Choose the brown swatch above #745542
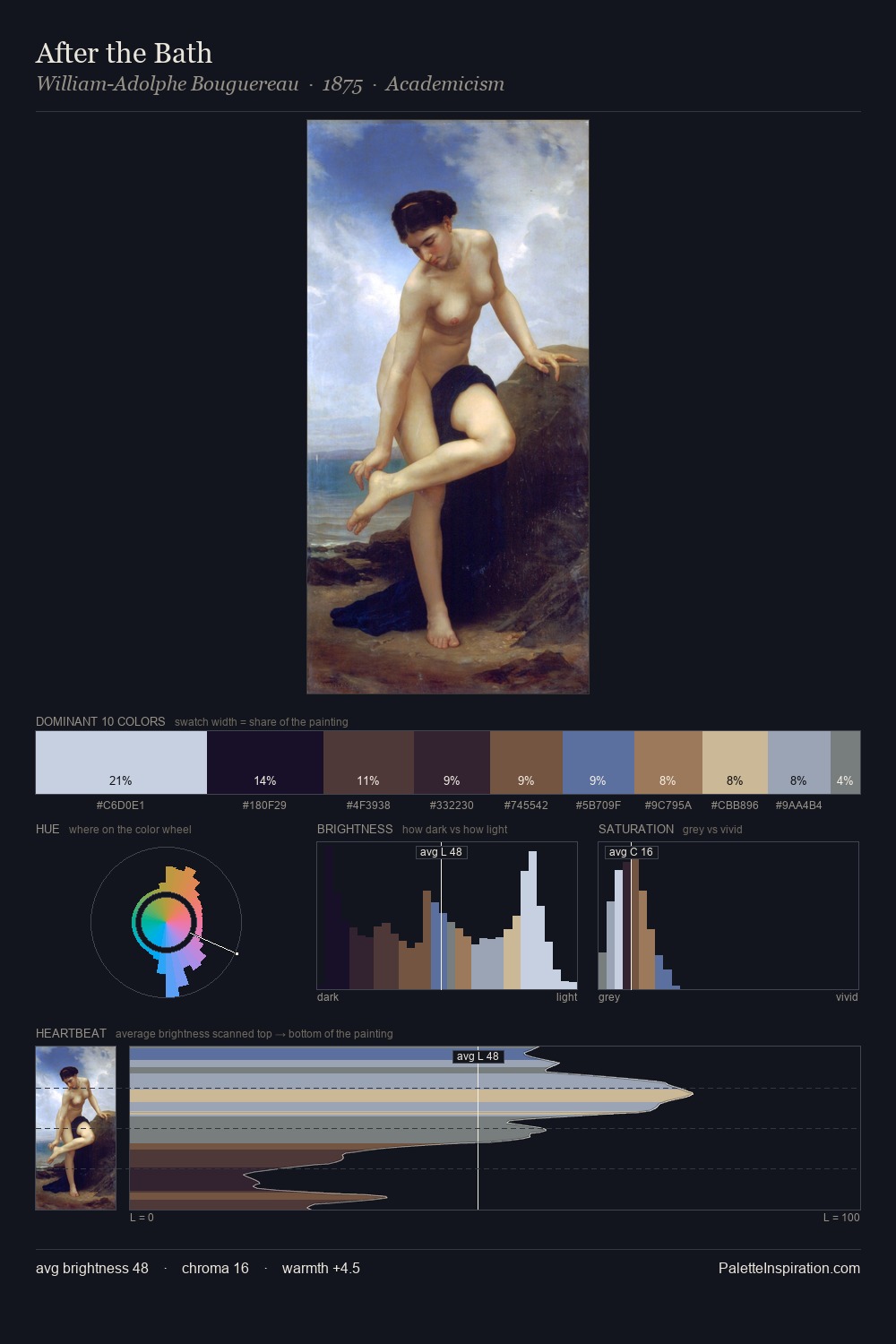 (x=526, y=762)
